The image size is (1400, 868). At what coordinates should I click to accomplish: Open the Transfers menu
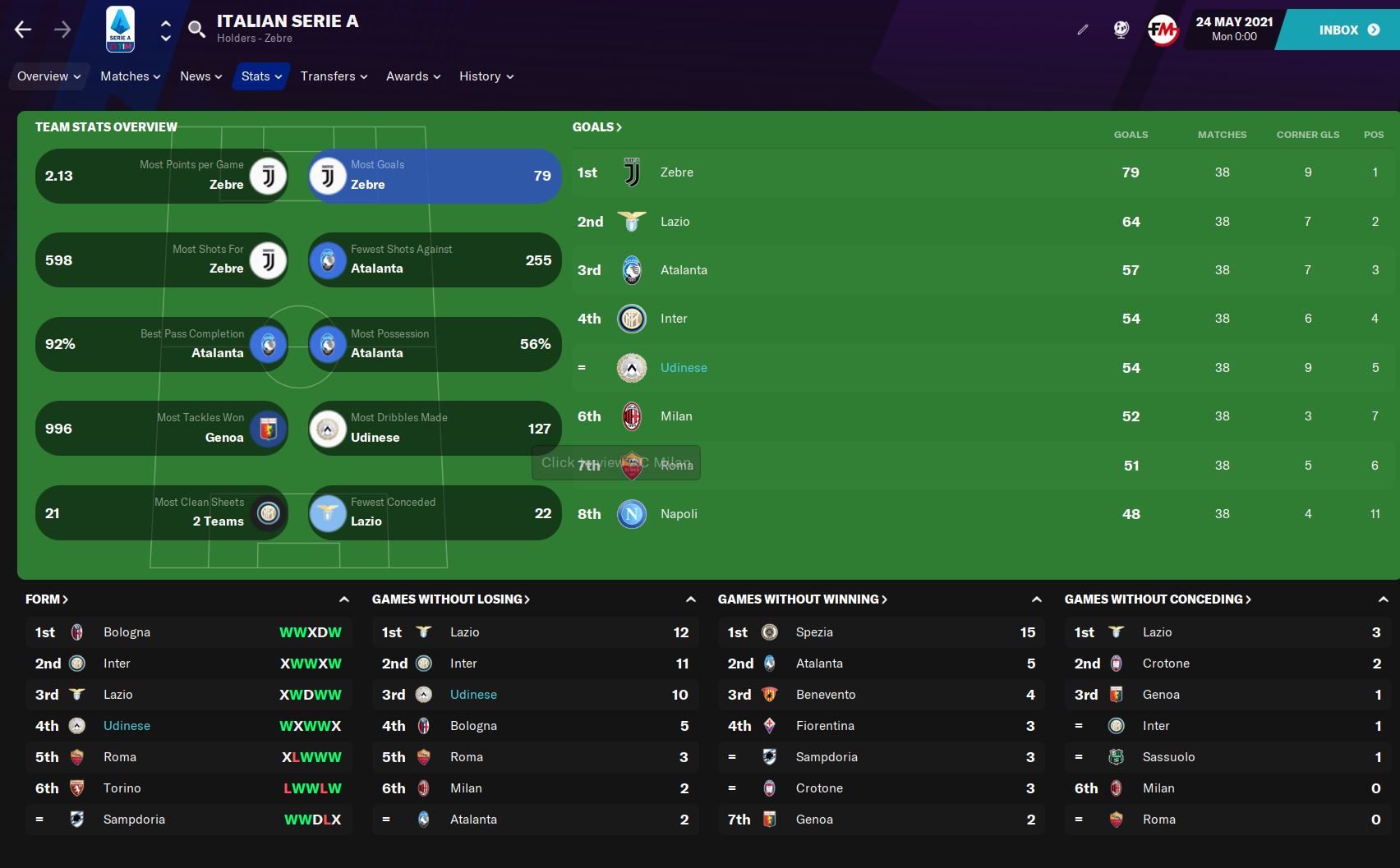point(334,76)
